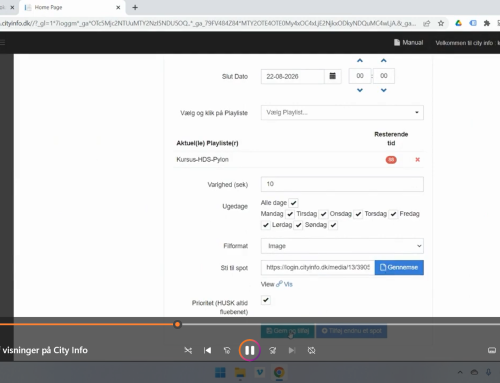Open the cast to device icon
Screen dimensions: 500x383
[492, 350]
